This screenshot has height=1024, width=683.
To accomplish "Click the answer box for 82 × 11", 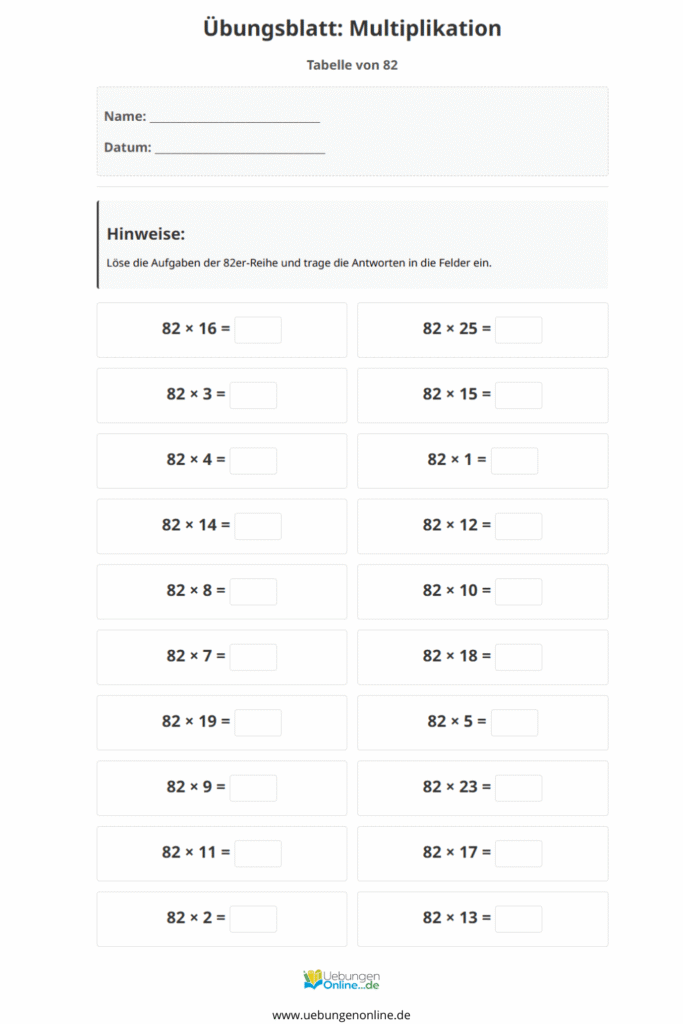I will [258, 853].
